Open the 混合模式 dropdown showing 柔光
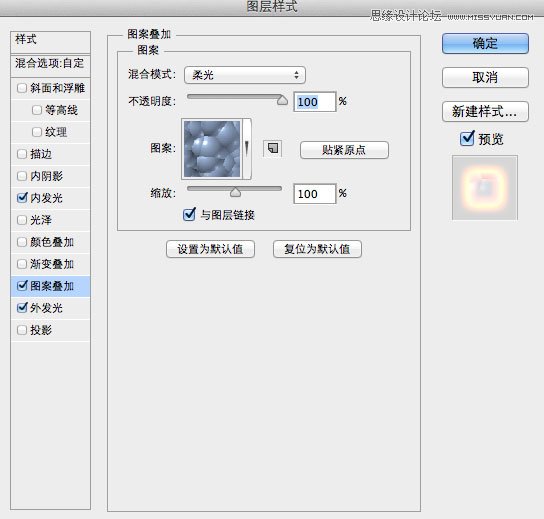This screenshot has width=544, height=519. click(245, 75)
